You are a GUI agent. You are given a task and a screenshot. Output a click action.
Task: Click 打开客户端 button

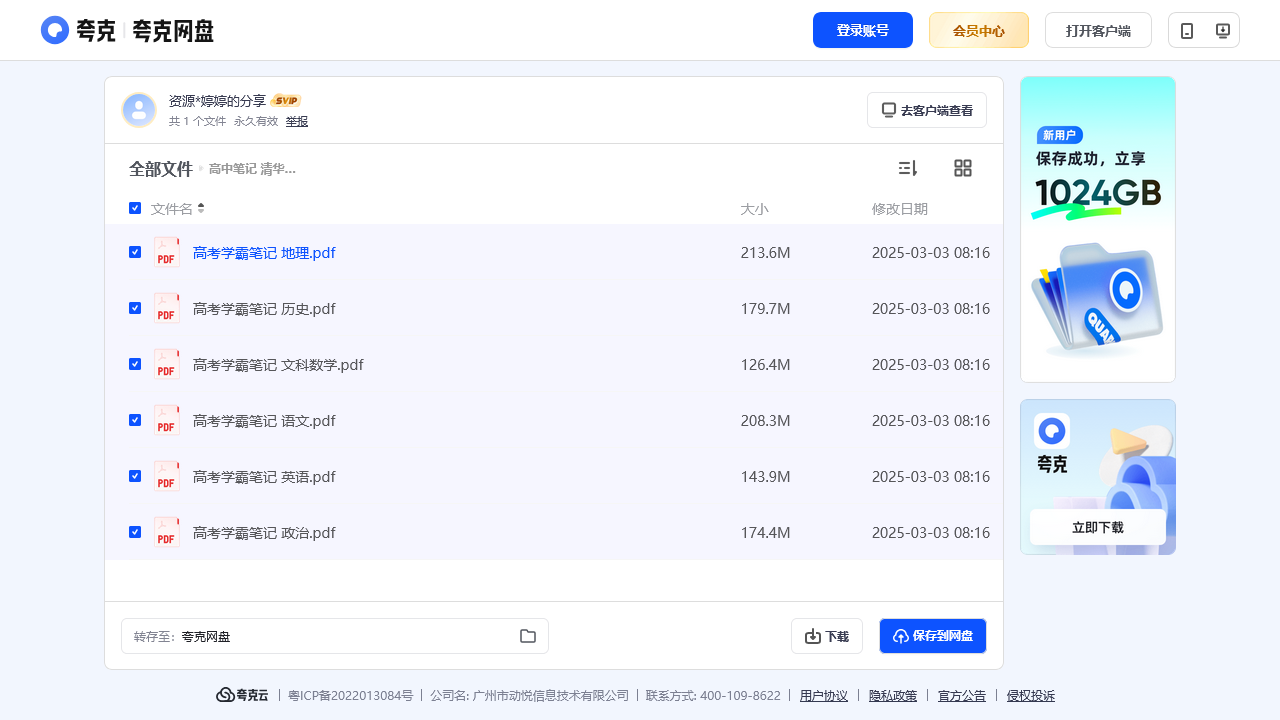click(1098, 30)
